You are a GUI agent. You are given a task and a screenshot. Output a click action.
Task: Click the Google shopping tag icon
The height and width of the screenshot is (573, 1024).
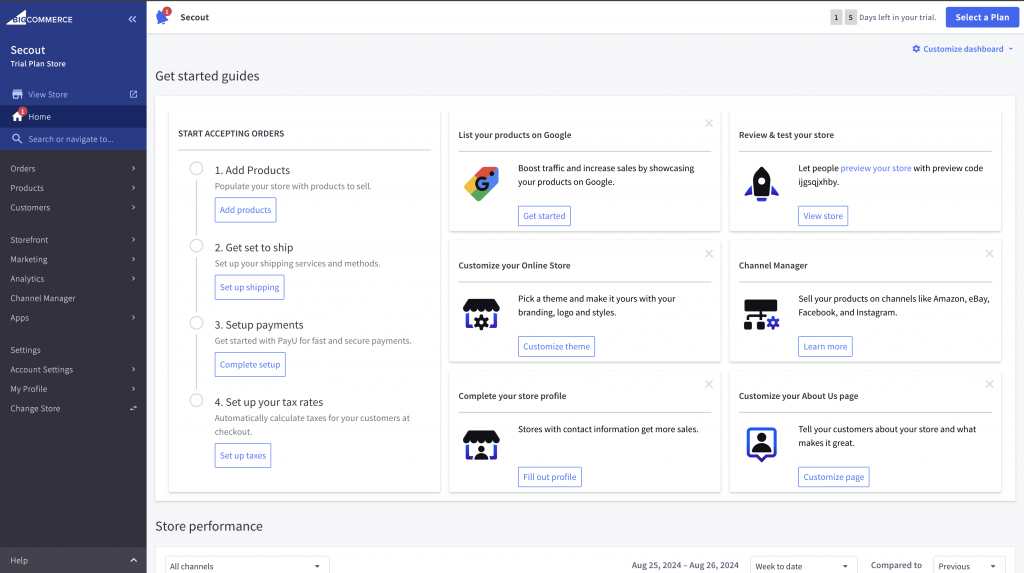coord(481,184)
